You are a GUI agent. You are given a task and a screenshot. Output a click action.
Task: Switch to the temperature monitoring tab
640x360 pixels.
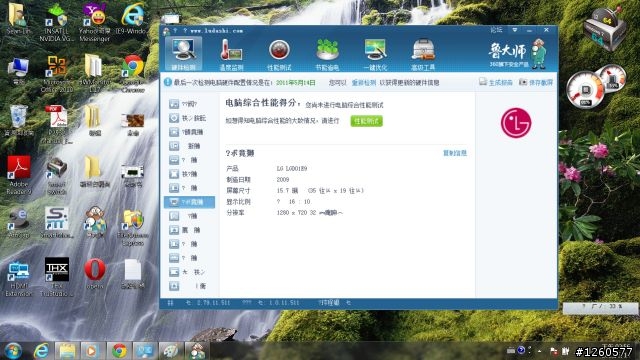coord(231,54)
